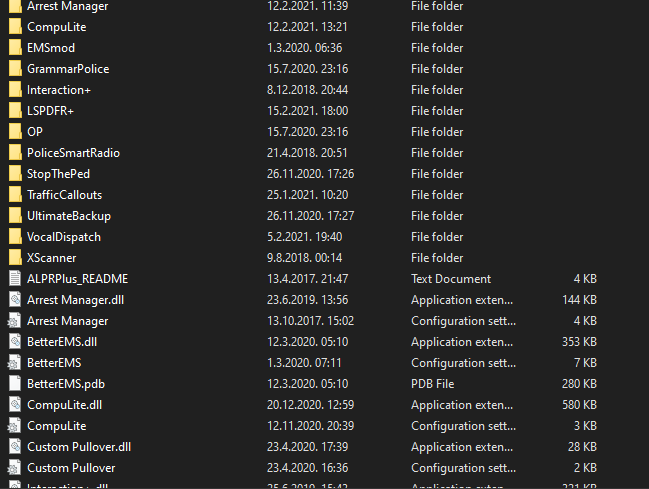Click the Interaction+ folder name

(x=59, y=90)
